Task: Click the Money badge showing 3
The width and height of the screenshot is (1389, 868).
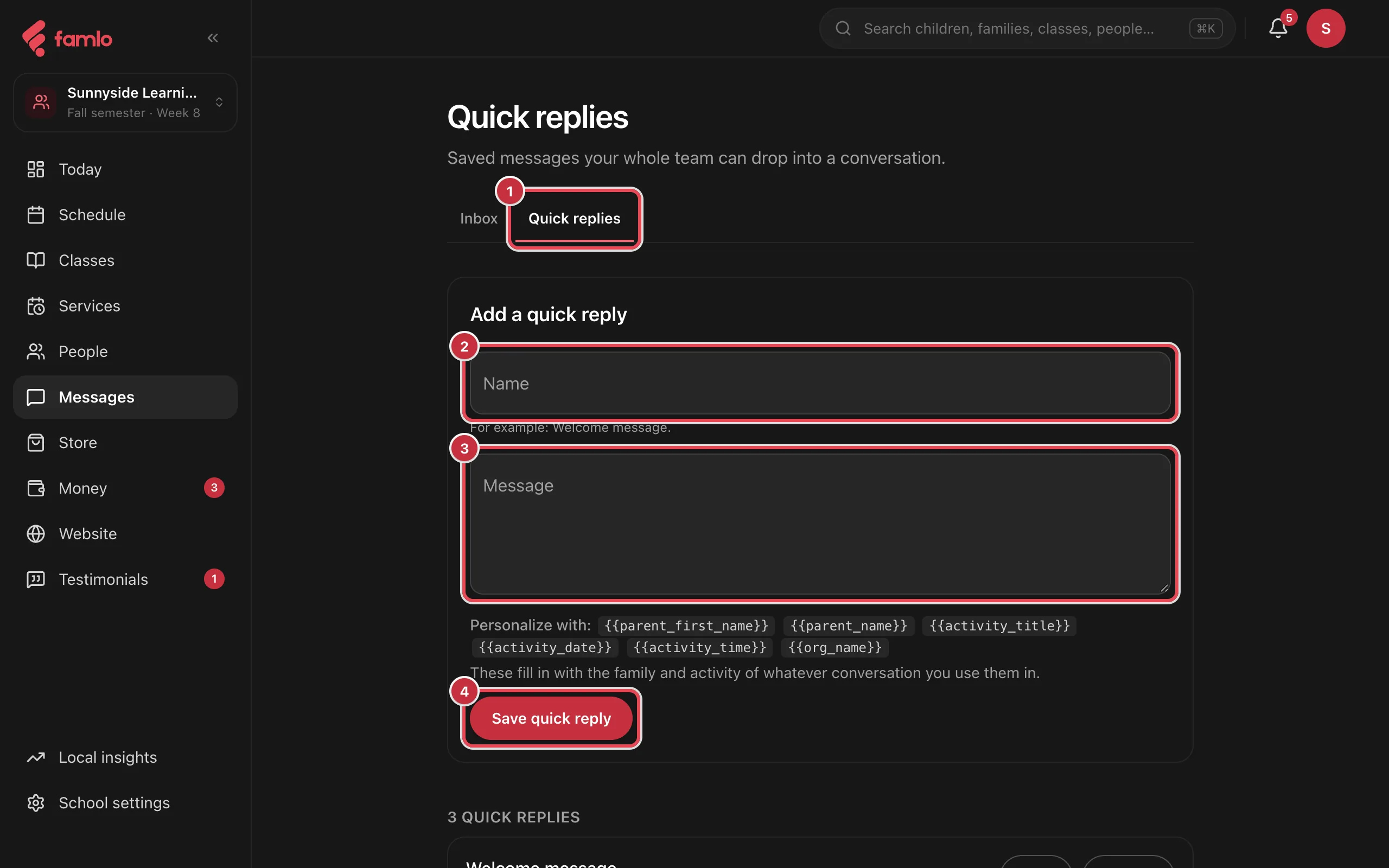Action: pyautogui.click(x=214, y=488)
